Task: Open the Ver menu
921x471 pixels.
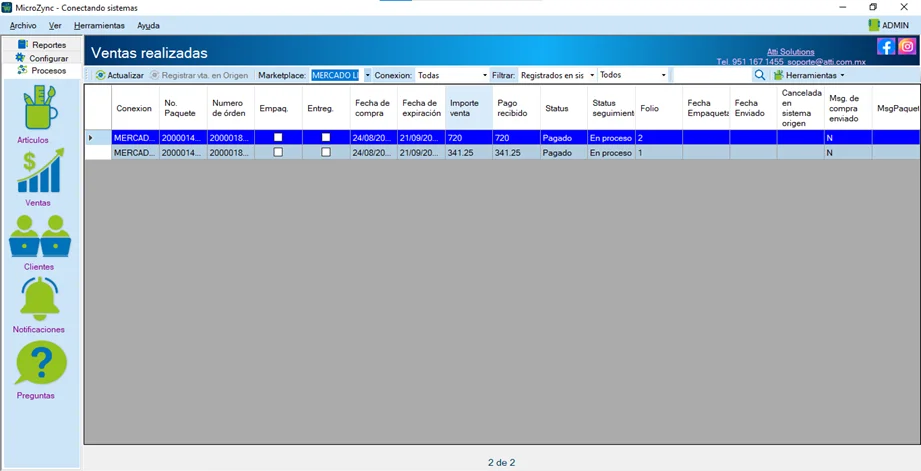Action: [x=55, y=26]
